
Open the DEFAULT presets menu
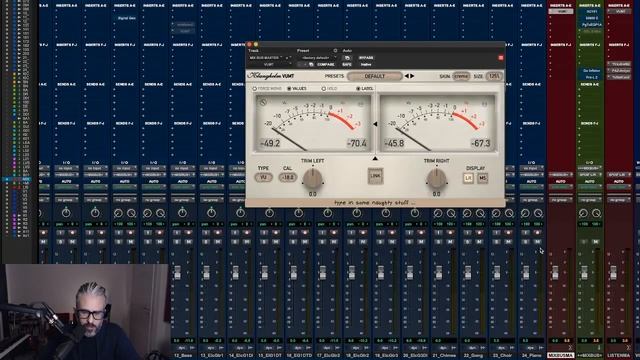coord(375,76)
